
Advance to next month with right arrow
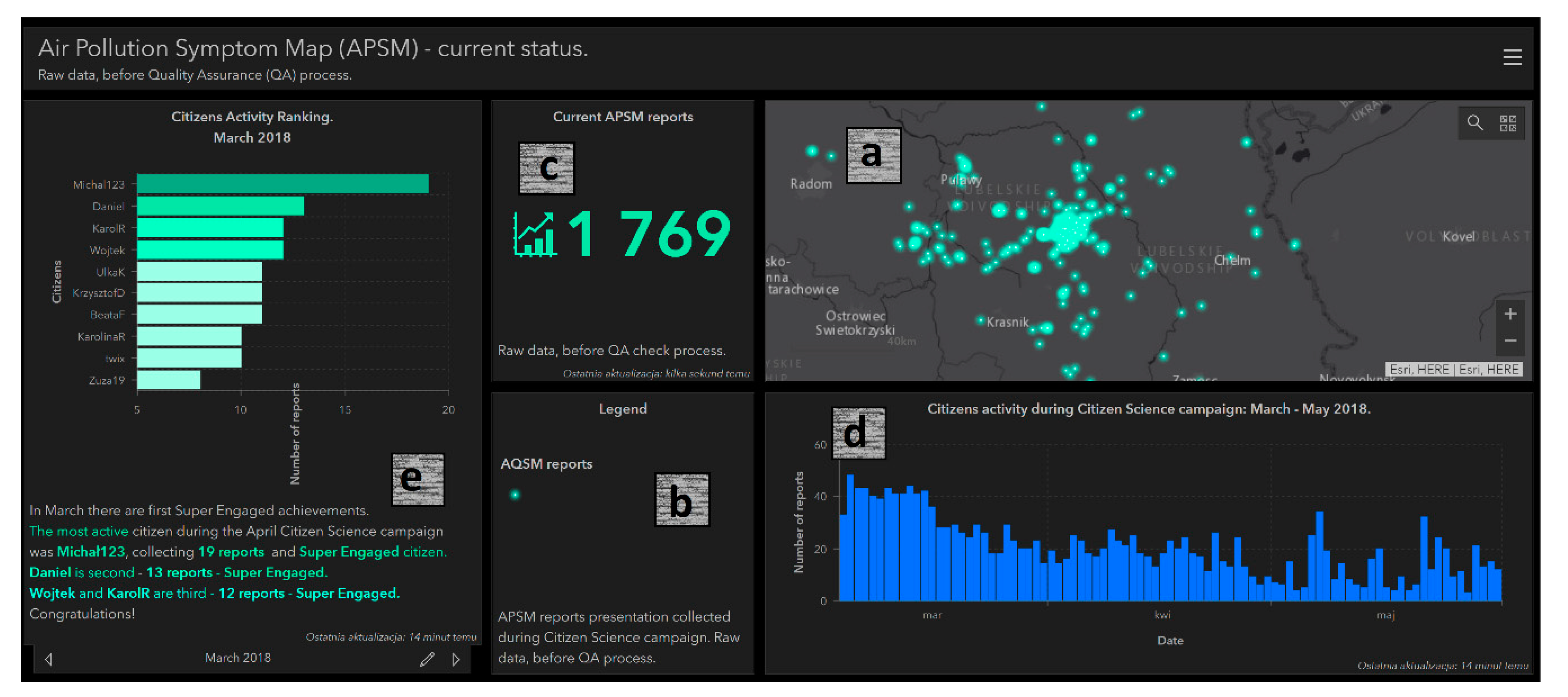pyautogui.click(x=456, y=659)
